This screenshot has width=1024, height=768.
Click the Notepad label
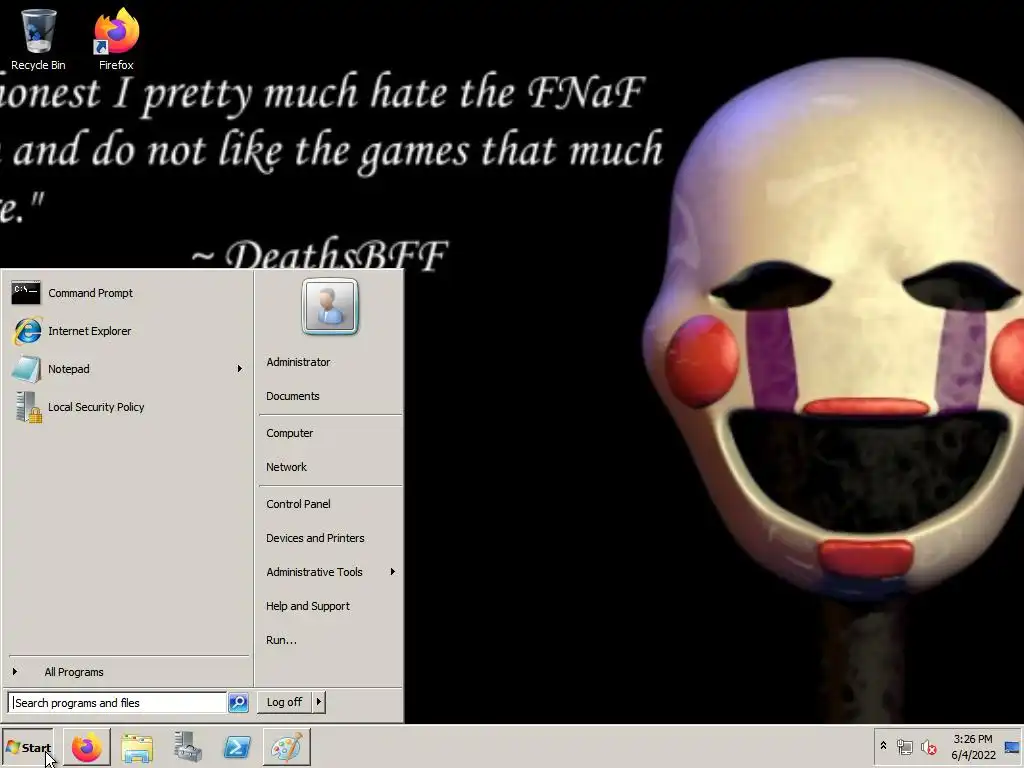pyautogui.click(x=69, y=369)
